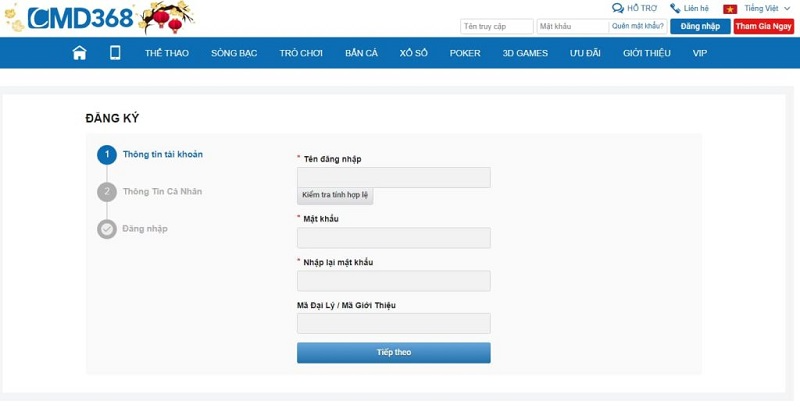Screen dimensions: 800x408
Task: Open the Xổ Số menu item
Action: [413, 53]
